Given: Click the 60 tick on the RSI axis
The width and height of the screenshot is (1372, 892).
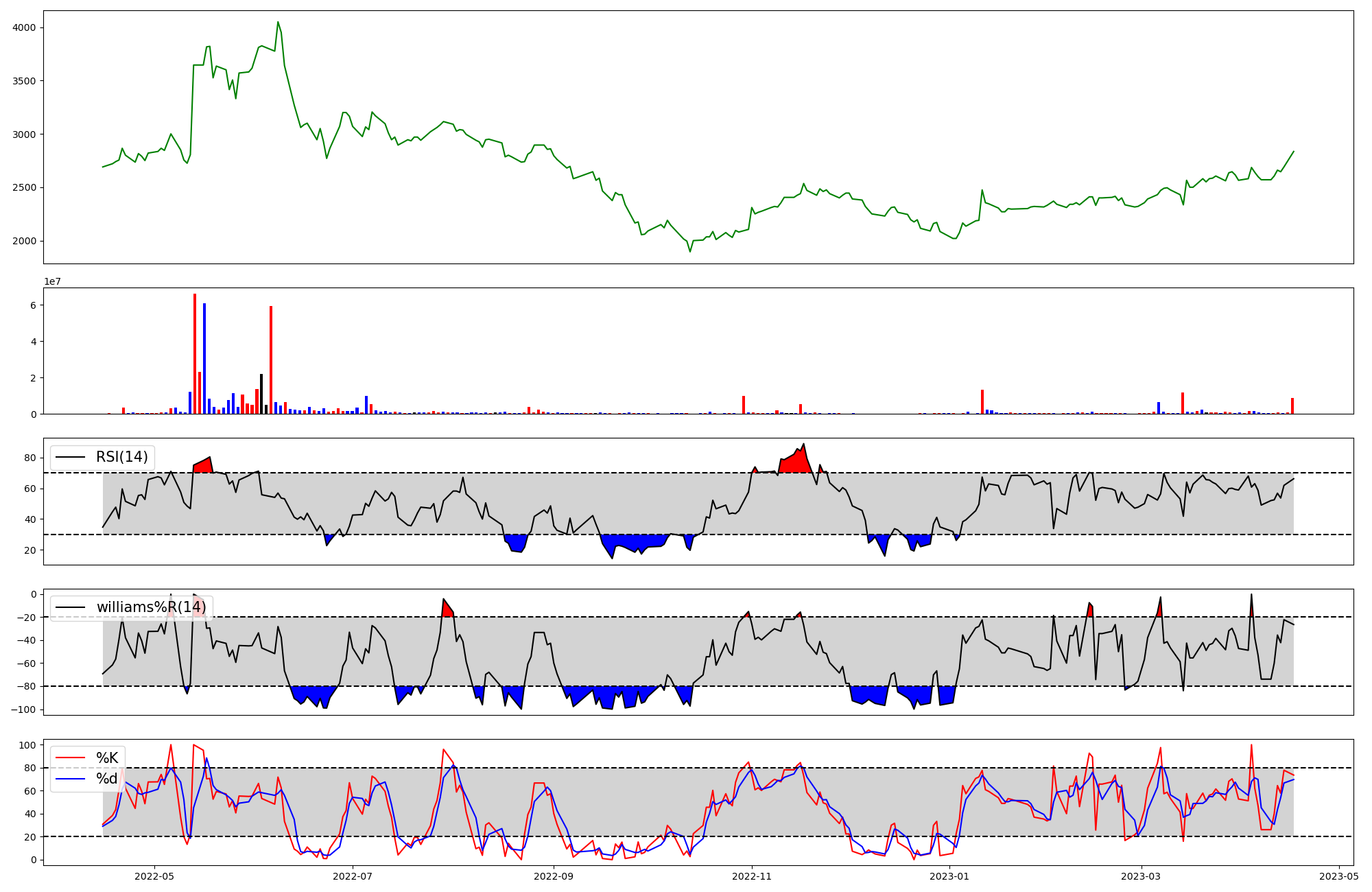Looking at the screenshot, I should click(31, 489).
